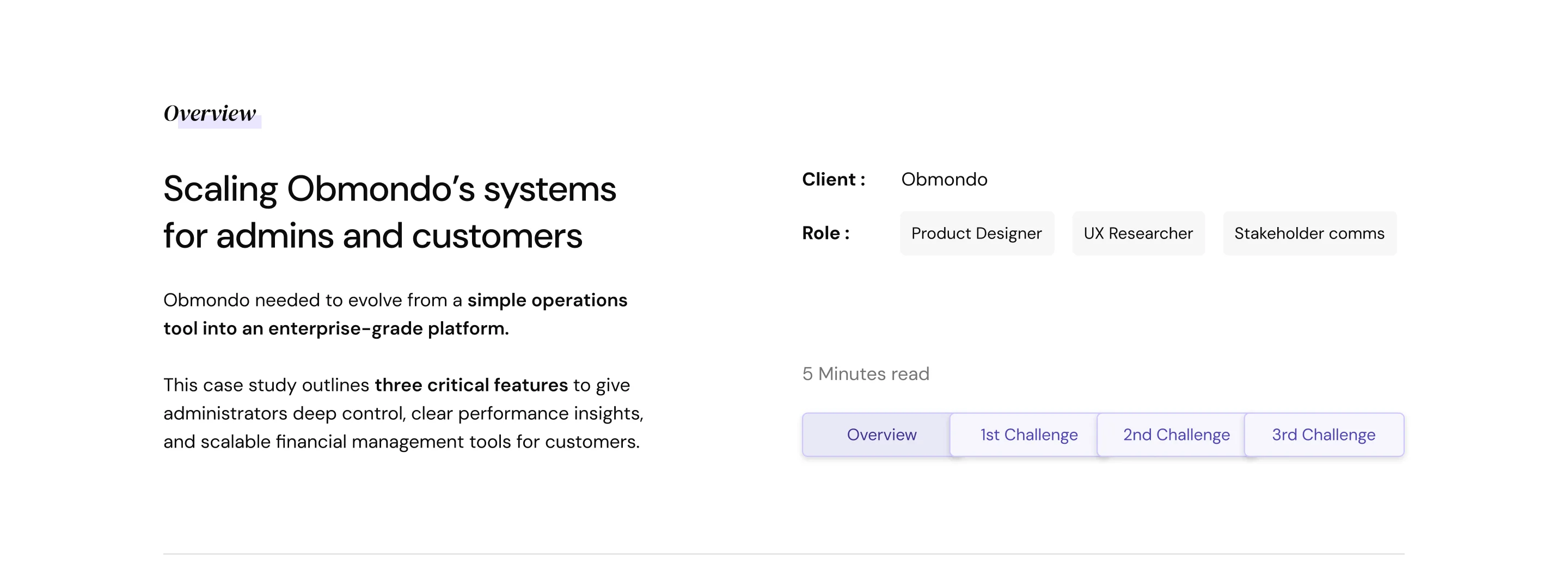
Task: Click the 'Role :' label
Action: click(825, 233)
